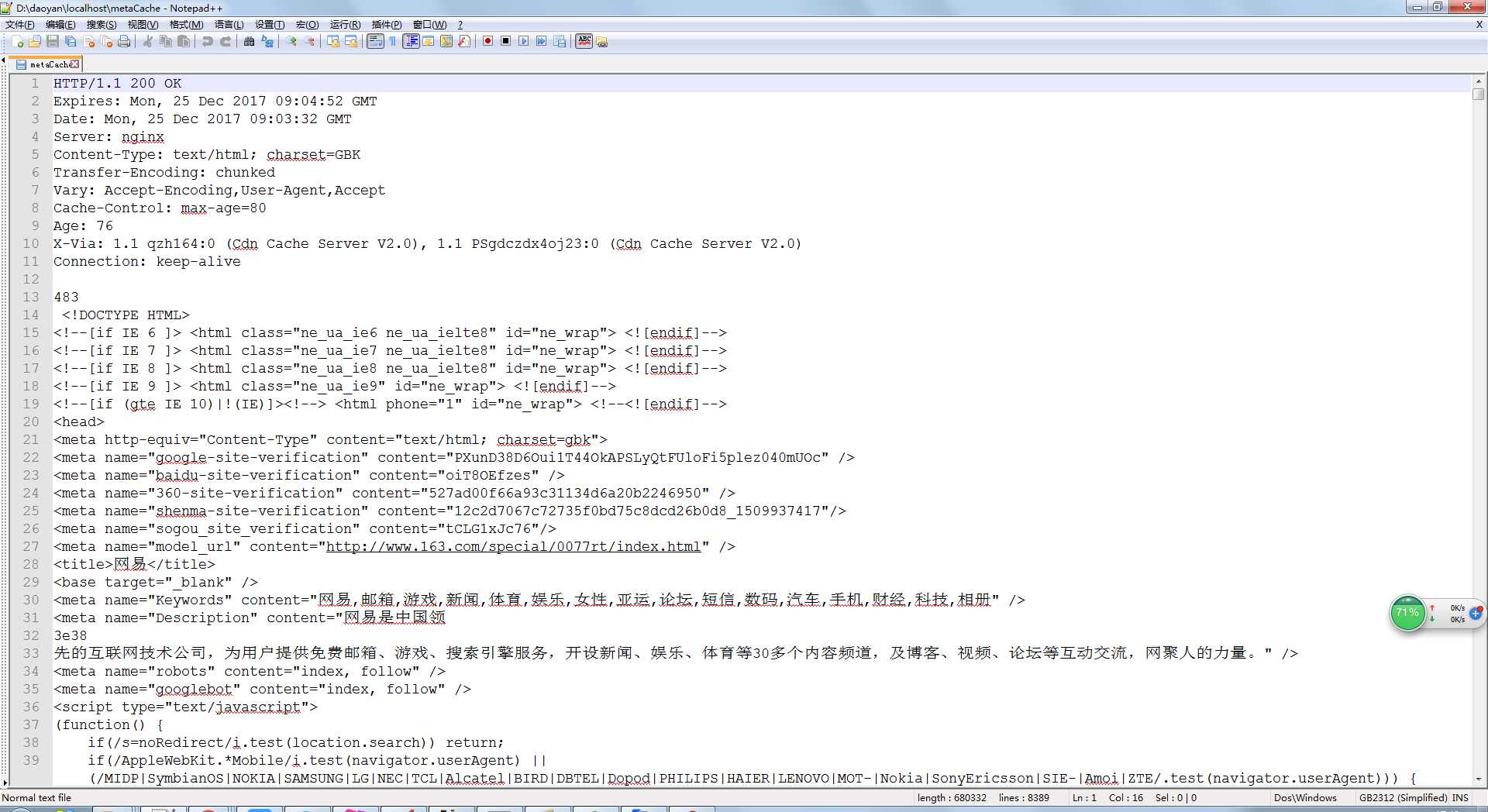Image resolution: width=1488 pixels, height=812 pixels.
Task: Create a new document with New icon
Action: click(17, 42)
